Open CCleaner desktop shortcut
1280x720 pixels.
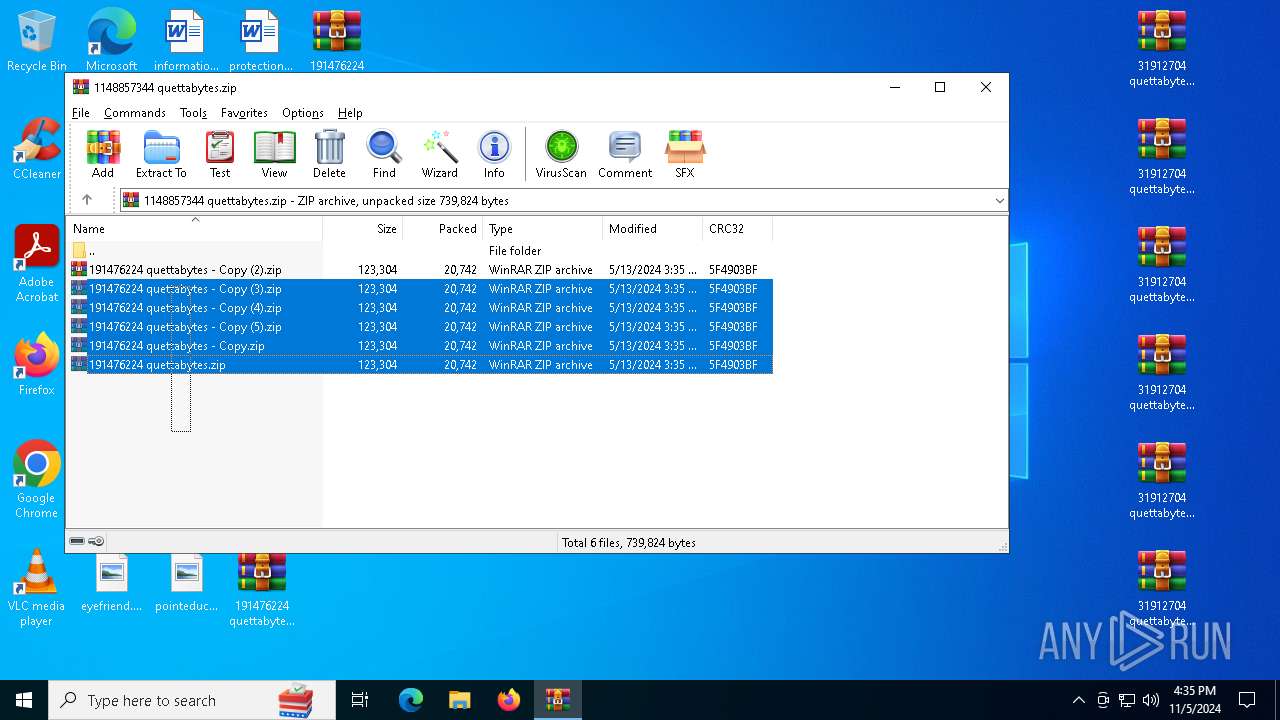[36, 149]
